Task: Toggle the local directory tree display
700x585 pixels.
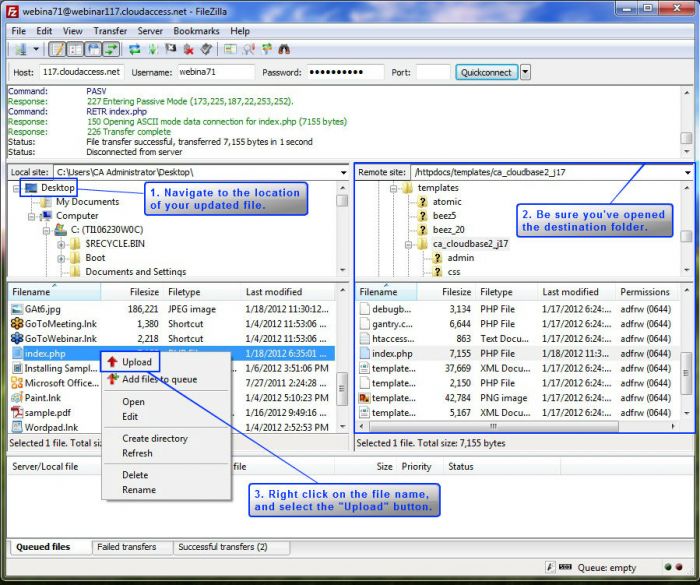Action: coord(75,49)
